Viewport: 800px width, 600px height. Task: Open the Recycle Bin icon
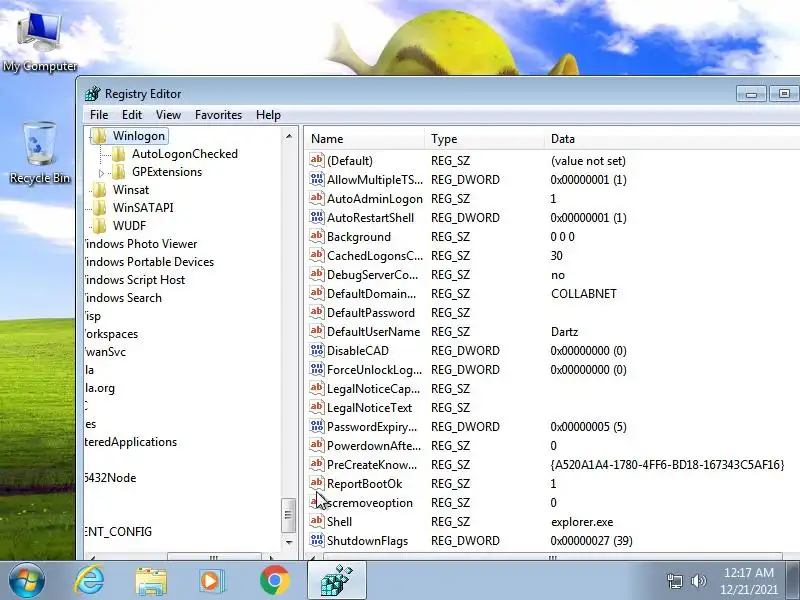tap(40, 152)
